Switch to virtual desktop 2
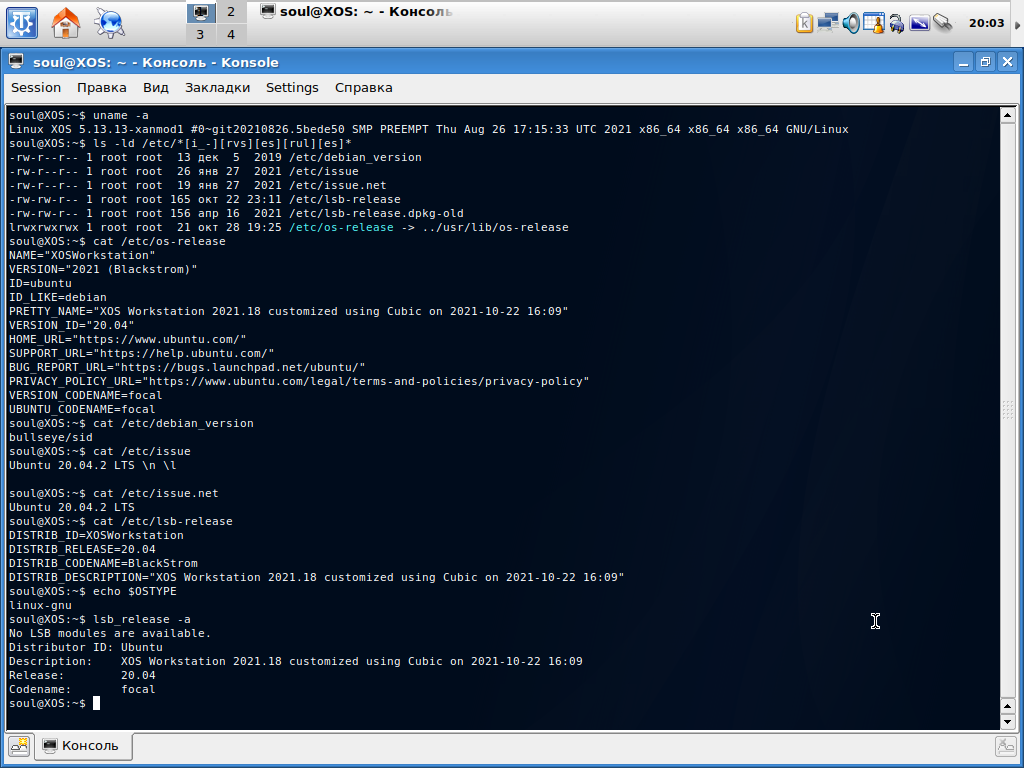 231,12
